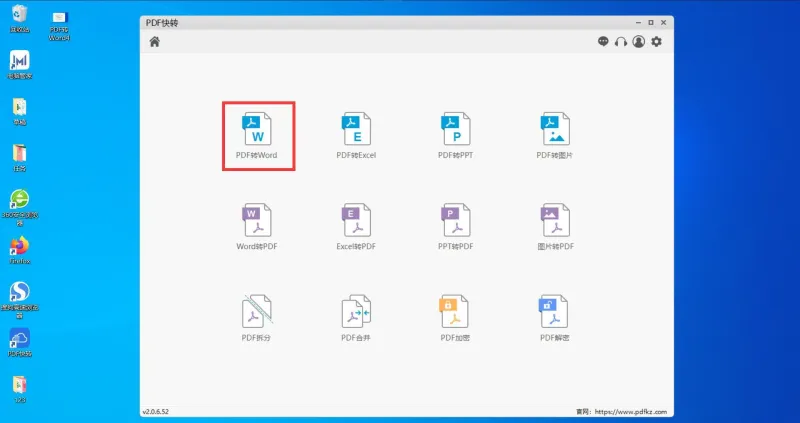Viewport: 800px width, 423px height.
Task: Open the user account profile icon
Action: pos(639,42)
